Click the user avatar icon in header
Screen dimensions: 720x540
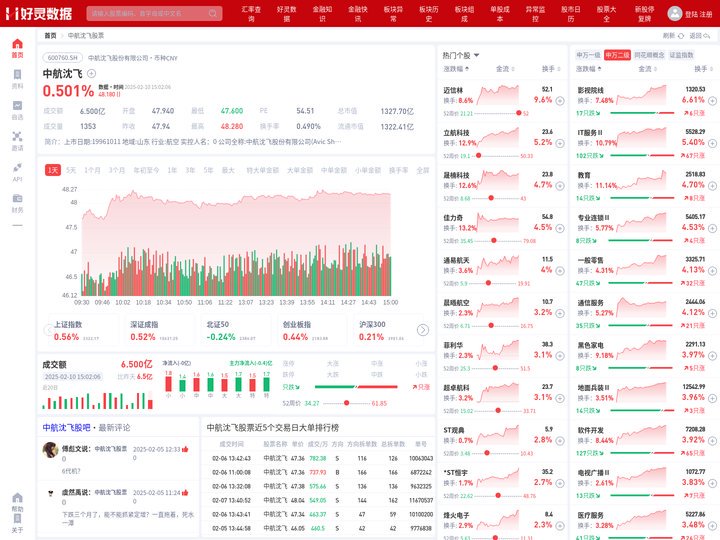point(675,13)
